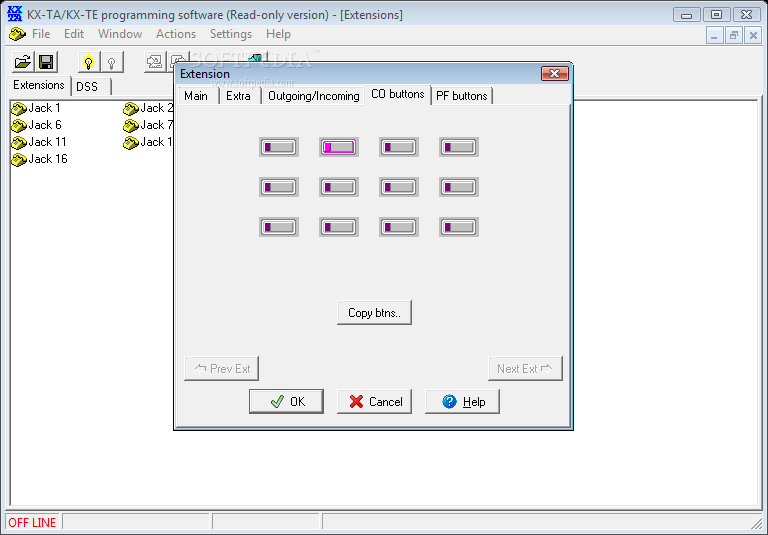Click third CO button in top row
This screenshot has width=768, height=535.
[399, 147]
